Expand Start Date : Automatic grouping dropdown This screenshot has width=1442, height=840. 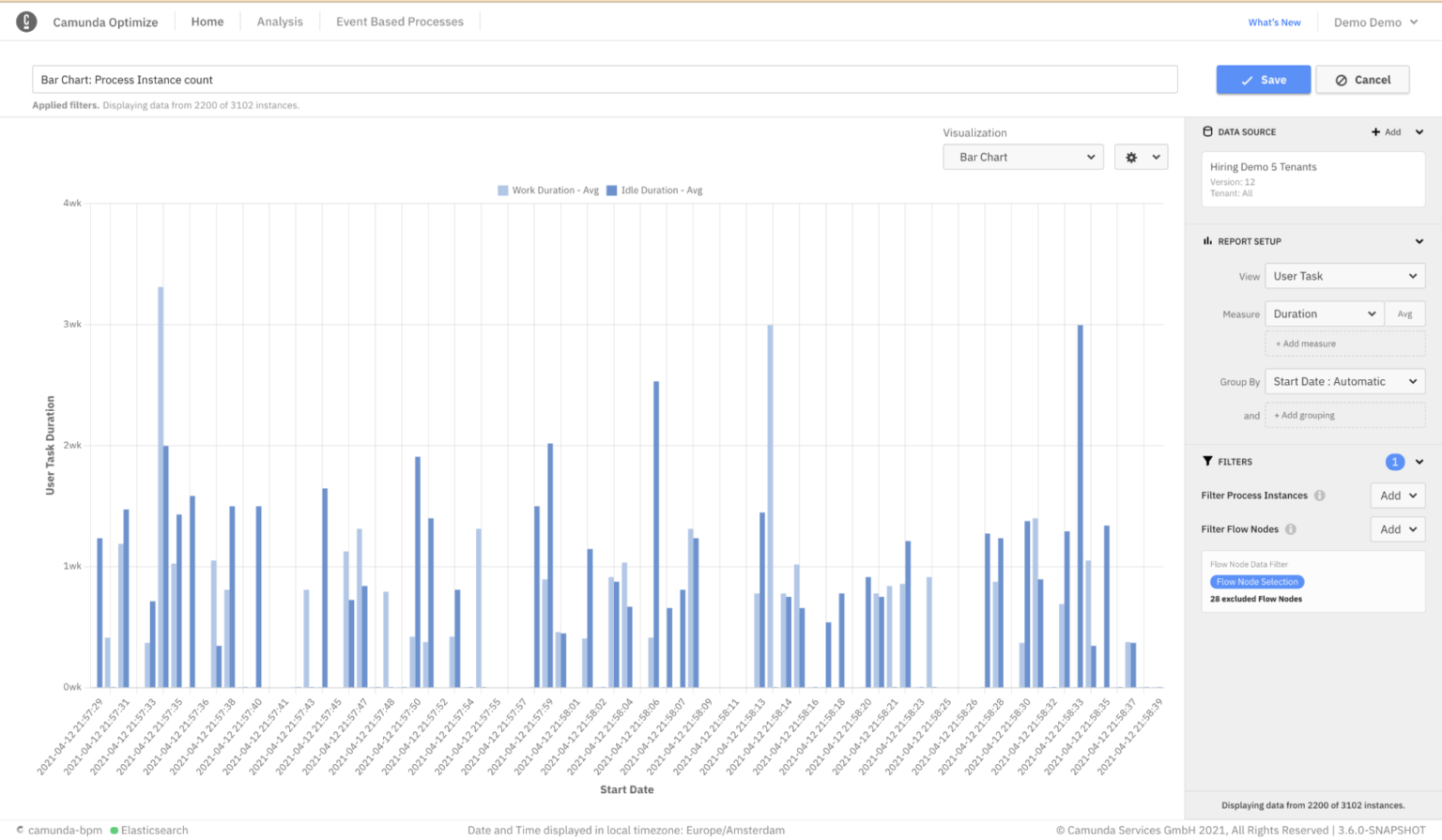pos(1344,382)
